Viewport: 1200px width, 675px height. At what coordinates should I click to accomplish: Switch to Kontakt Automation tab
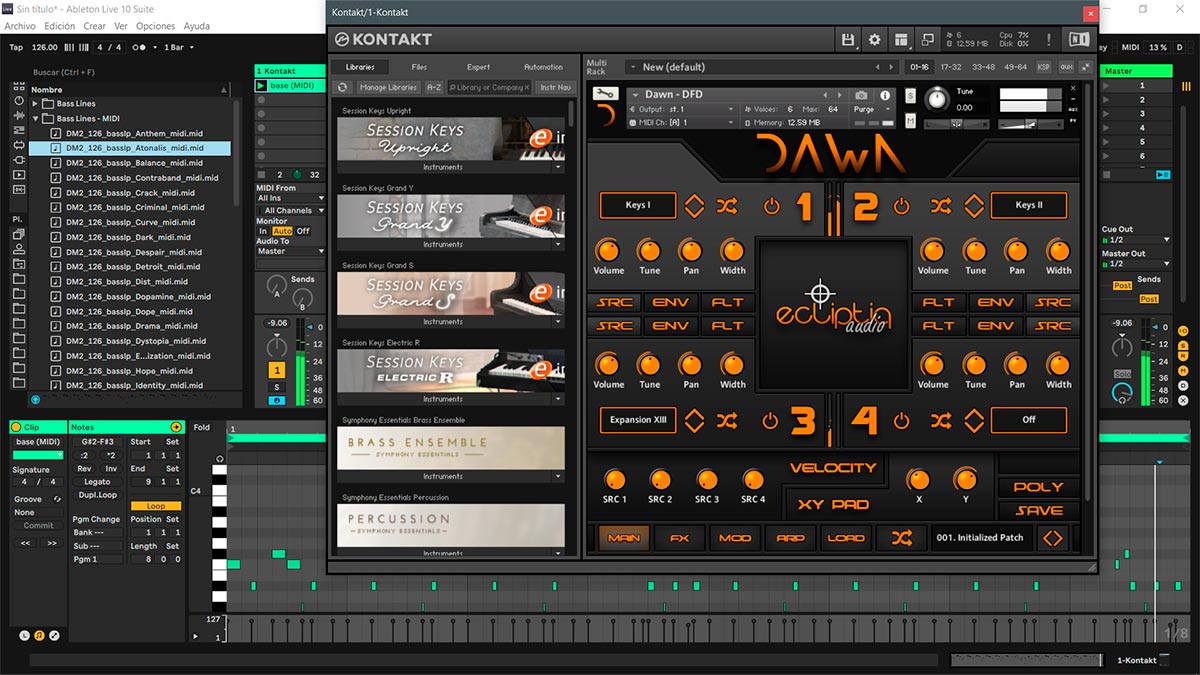[543, 67]
